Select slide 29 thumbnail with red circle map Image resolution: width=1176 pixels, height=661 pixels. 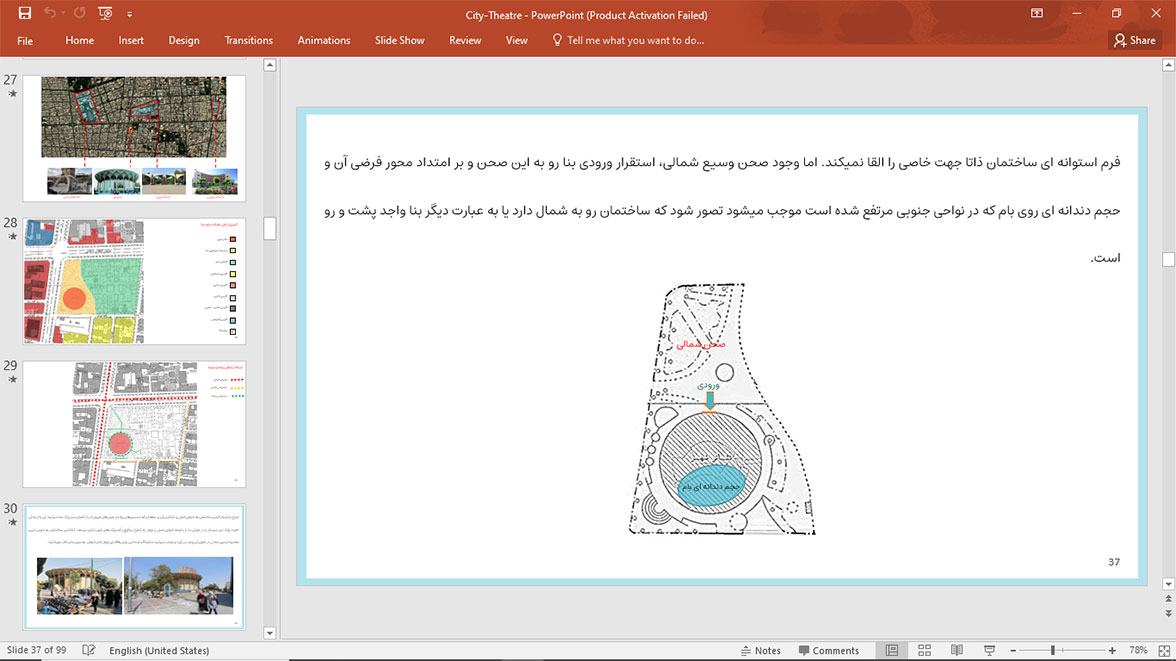tap(134, 424)
